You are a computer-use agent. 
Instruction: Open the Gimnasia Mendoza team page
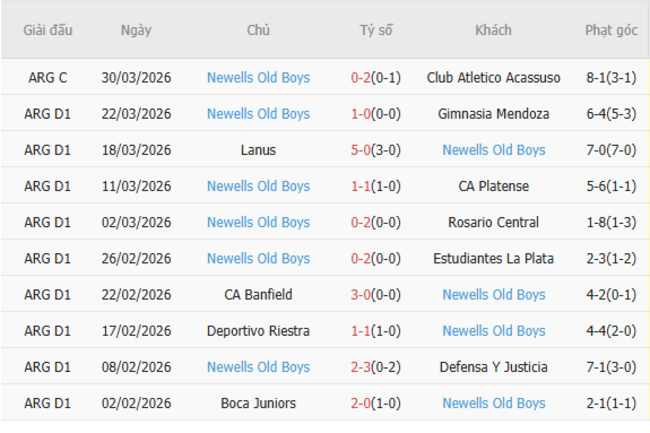(x=493, y=114)
